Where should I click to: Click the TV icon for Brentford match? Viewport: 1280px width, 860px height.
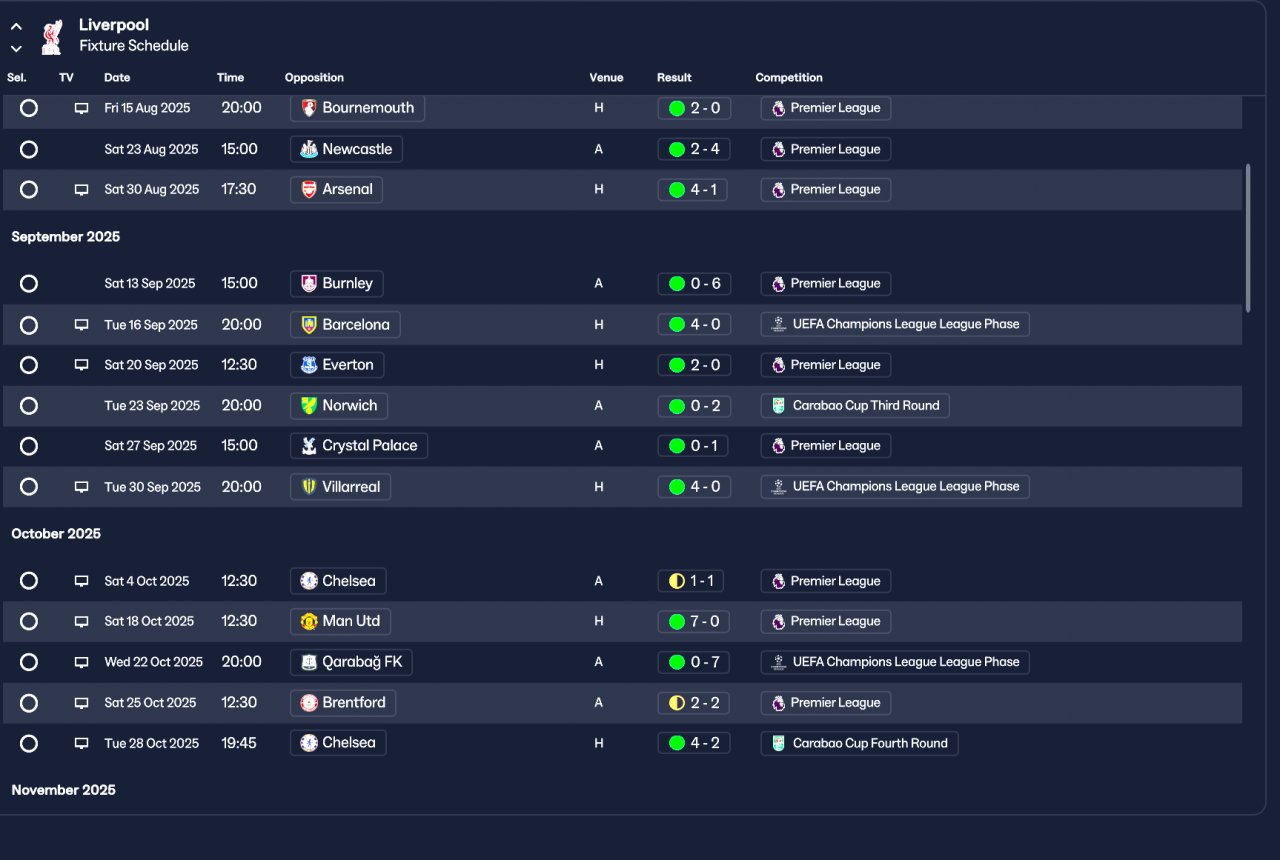[x=82, y=703]
